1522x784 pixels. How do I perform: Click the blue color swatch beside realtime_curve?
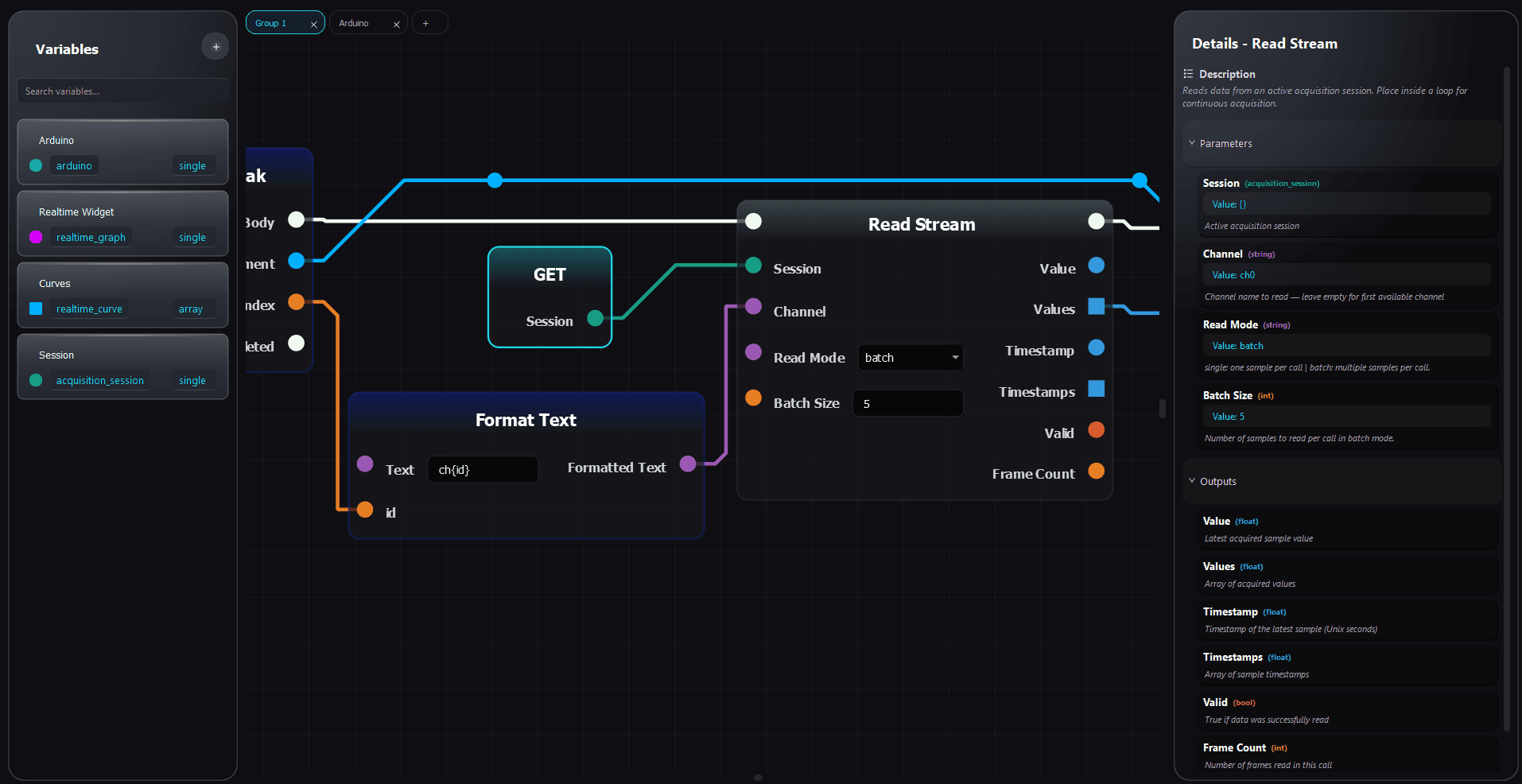[35, 309]
